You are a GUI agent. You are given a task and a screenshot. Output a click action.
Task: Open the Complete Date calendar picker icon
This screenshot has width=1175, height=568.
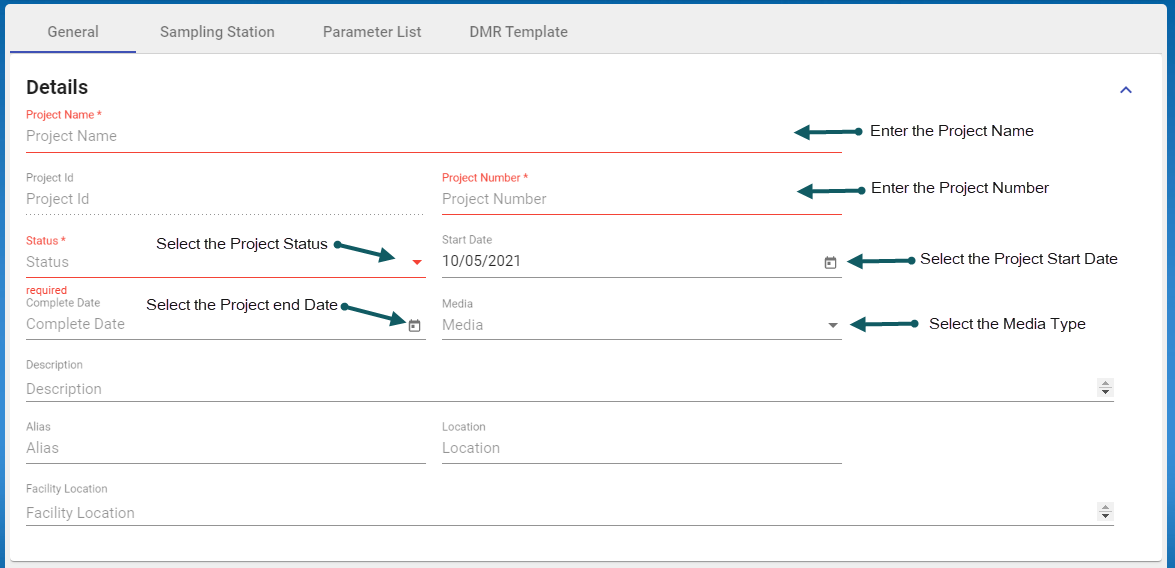[414, 325]
